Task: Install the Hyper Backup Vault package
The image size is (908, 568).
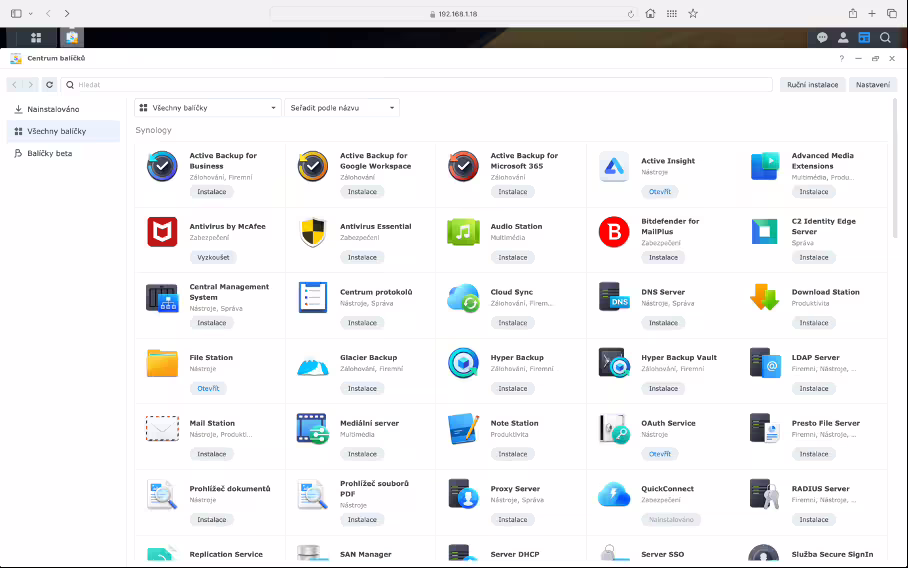Action: [x=663, y=389]
